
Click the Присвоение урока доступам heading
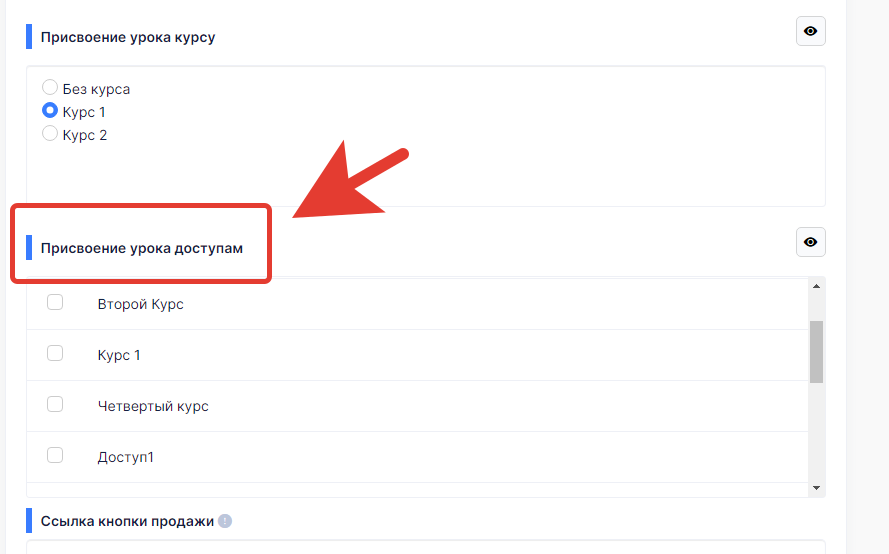click(142, 248)
